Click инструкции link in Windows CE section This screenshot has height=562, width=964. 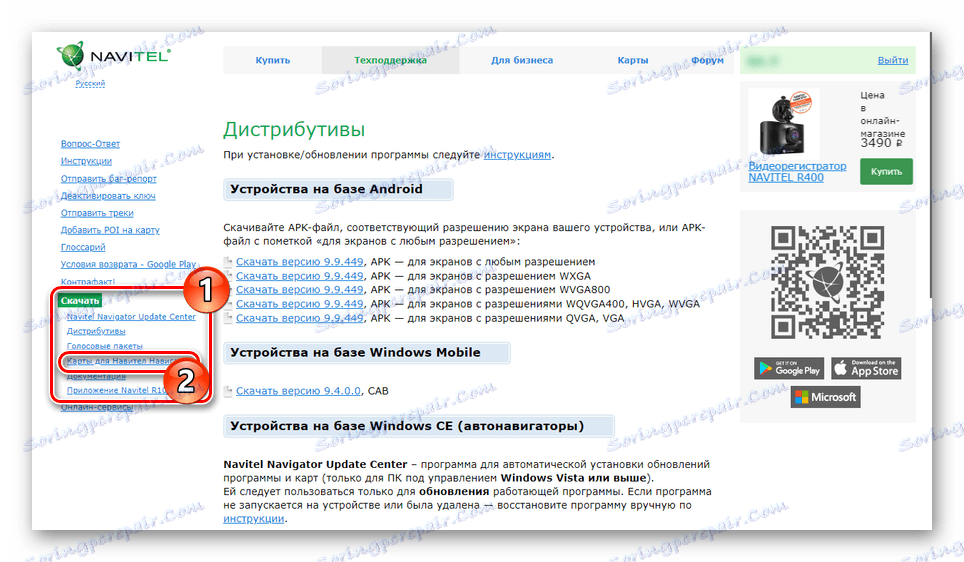pyautogui.click(x=254, y=519)
